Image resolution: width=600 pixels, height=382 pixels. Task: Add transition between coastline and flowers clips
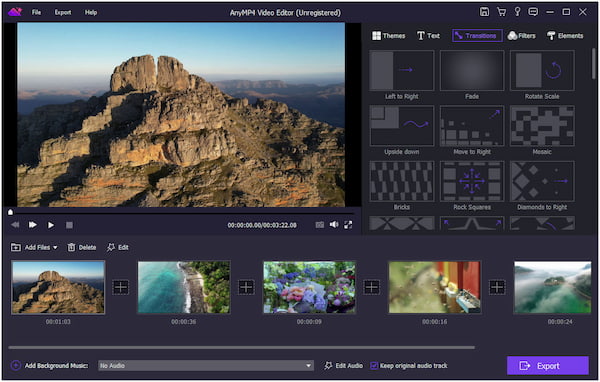pos(246,287)
